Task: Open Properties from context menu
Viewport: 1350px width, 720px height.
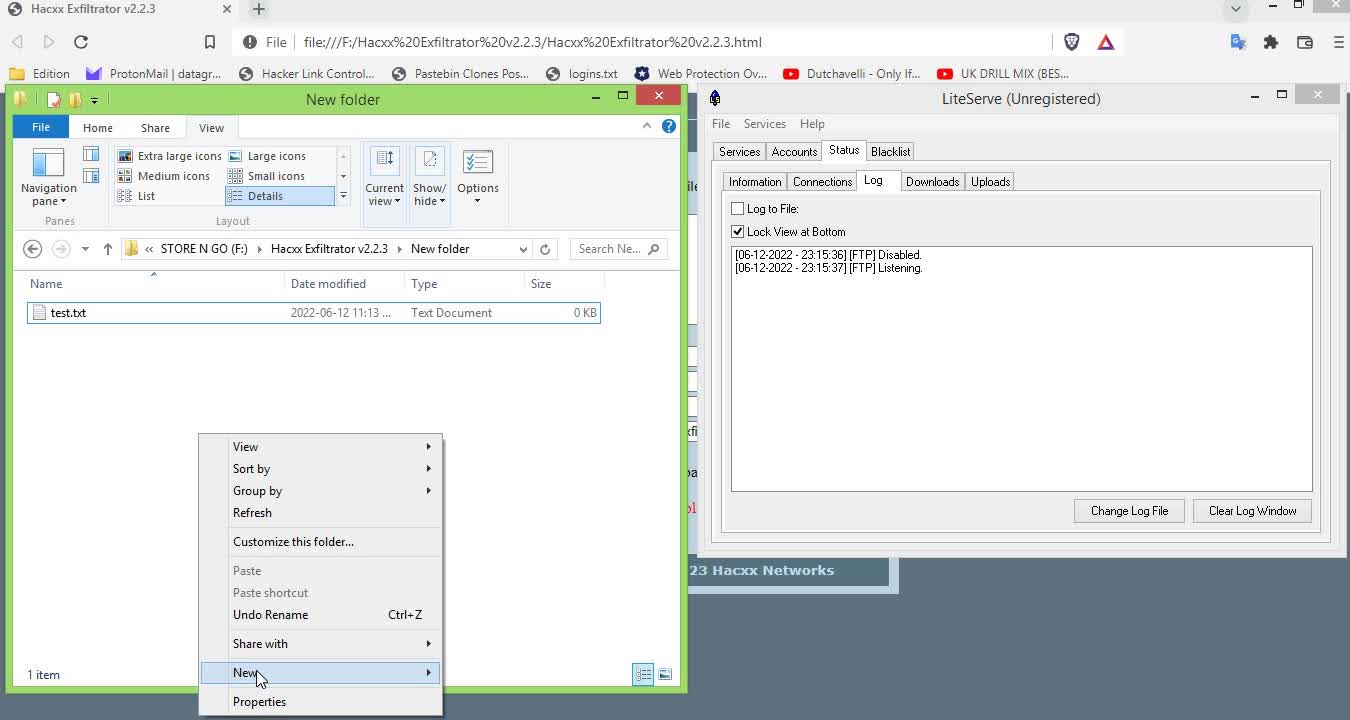Action: pyautogui.click(x=321, y=702)
